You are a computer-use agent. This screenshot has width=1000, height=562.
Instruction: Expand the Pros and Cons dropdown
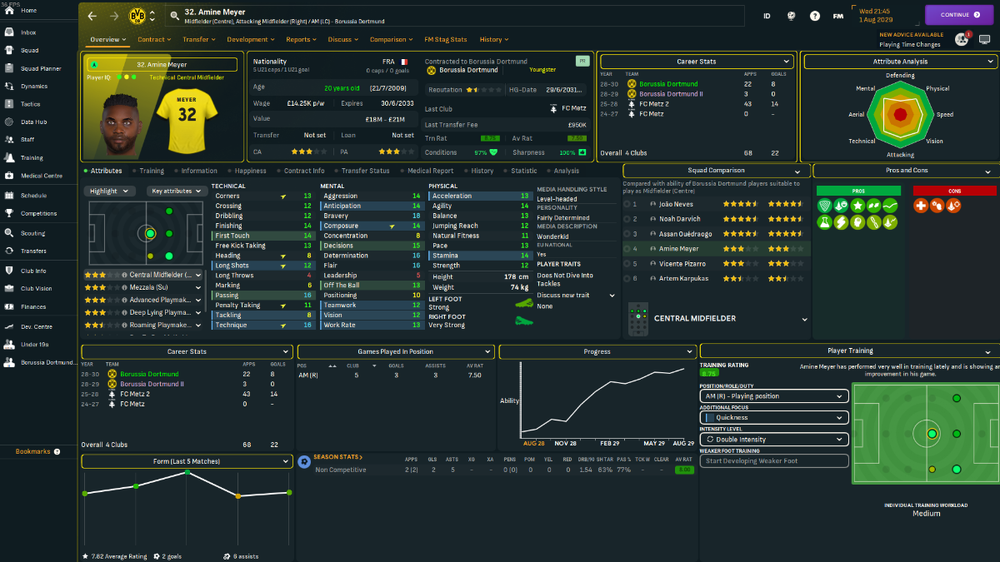[x=906, y=170]
